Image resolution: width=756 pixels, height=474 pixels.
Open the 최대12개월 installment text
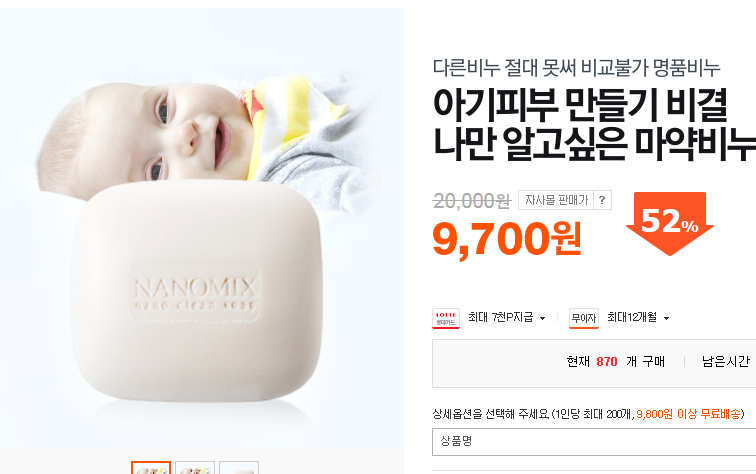click(632, 317)
